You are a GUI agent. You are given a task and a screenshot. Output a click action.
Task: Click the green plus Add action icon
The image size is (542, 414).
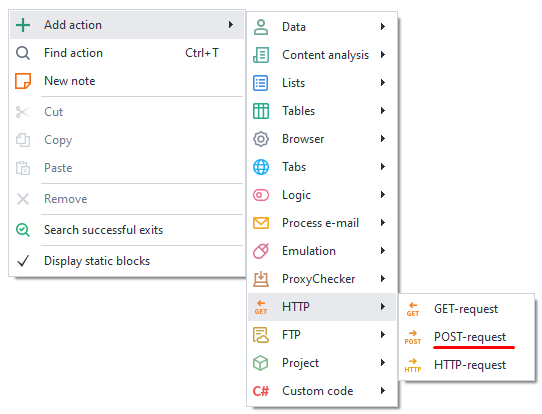pyautogui.click(x=23, y=25)
